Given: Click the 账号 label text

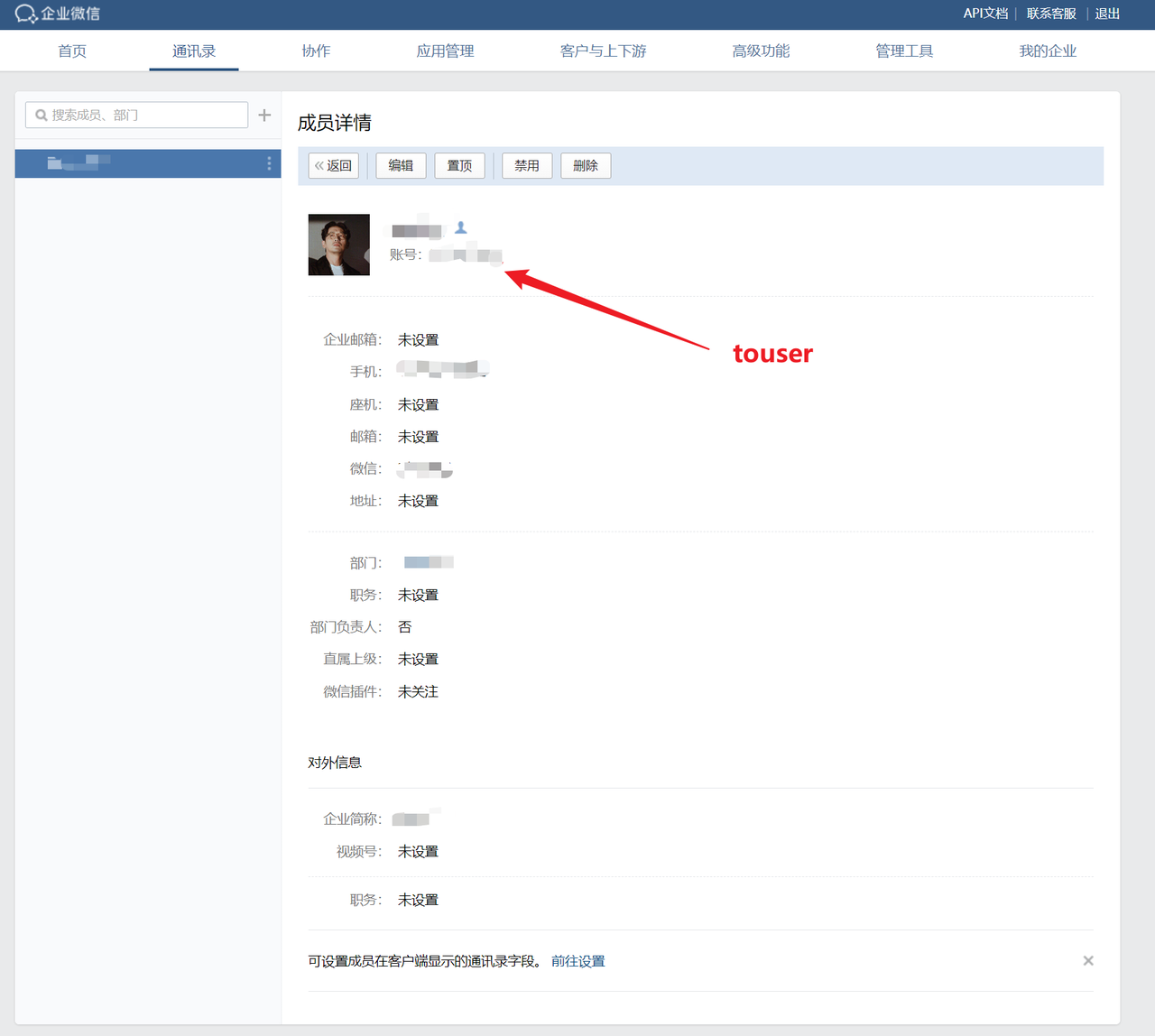Looking at the screenshot, I should click(405, 254).
